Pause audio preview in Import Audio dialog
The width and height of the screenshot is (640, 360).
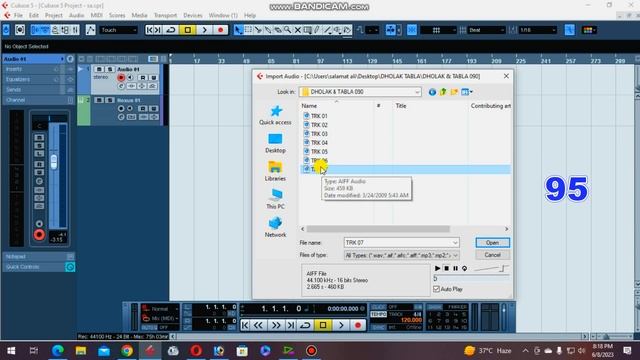coord(456,268)
